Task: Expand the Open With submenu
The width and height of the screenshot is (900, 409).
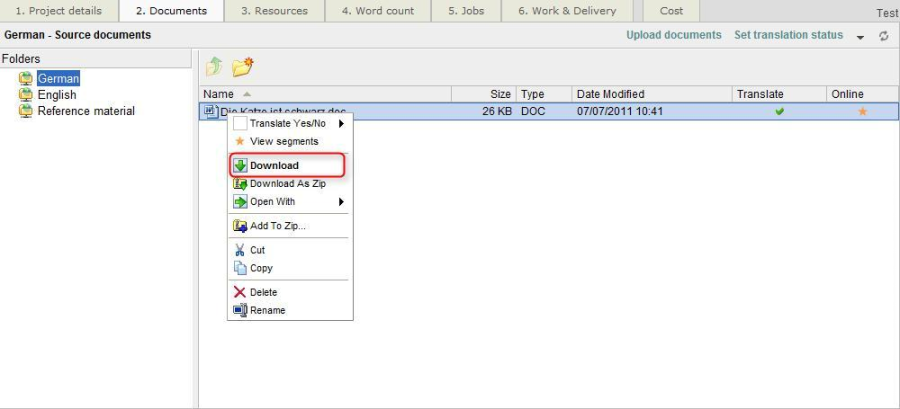Action: tap(342, 202)
